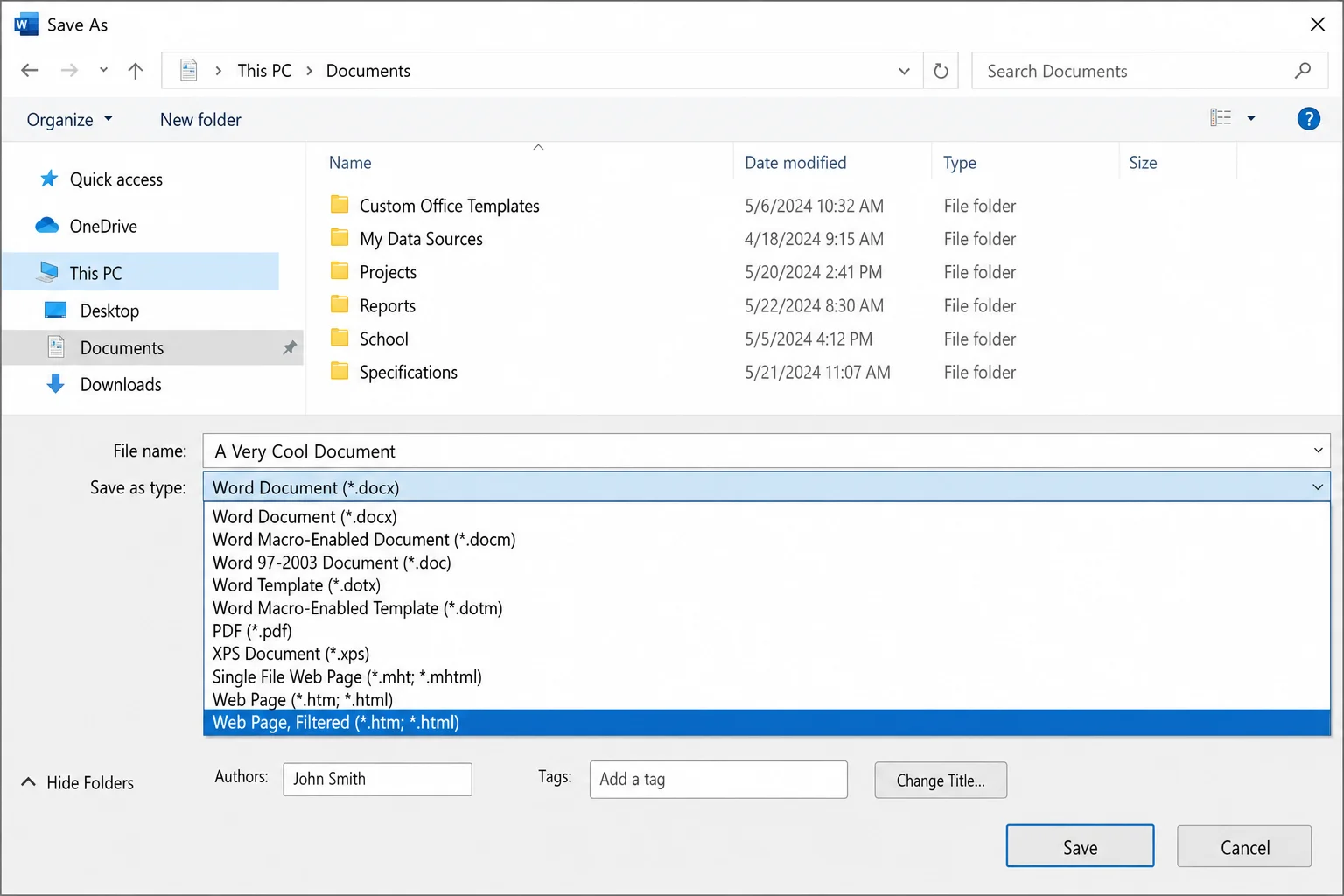
Task: Open Quick access in navigation pane
Action: [116, 179]
